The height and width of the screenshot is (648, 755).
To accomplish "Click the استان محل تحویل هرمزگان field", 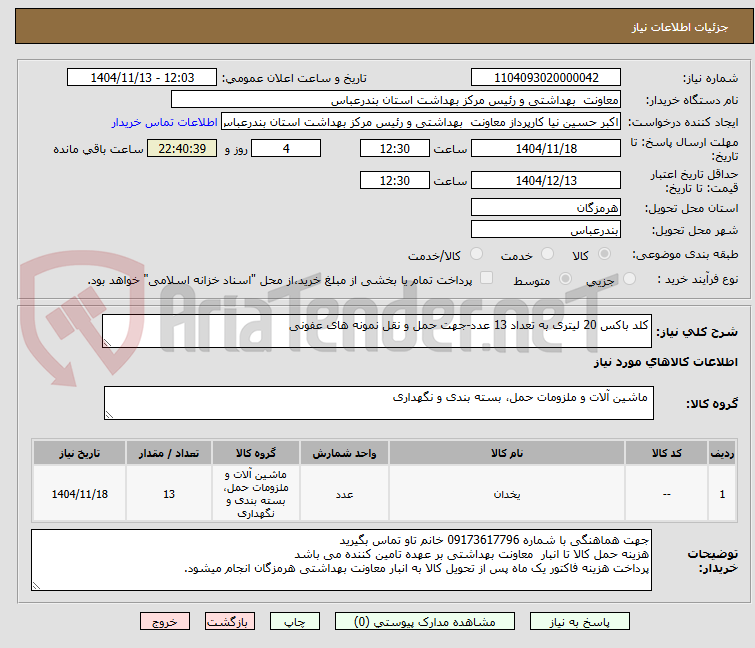I will point(546,207).
